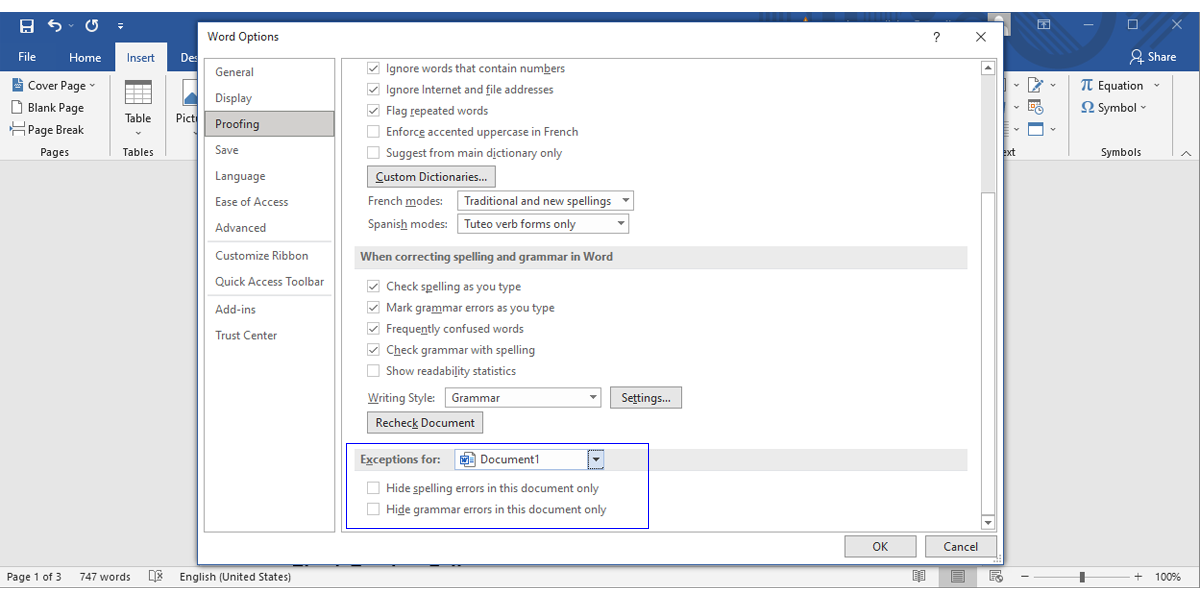Switch to Web Layout view in status bar
1200x600 pixels.
[995, 577]
